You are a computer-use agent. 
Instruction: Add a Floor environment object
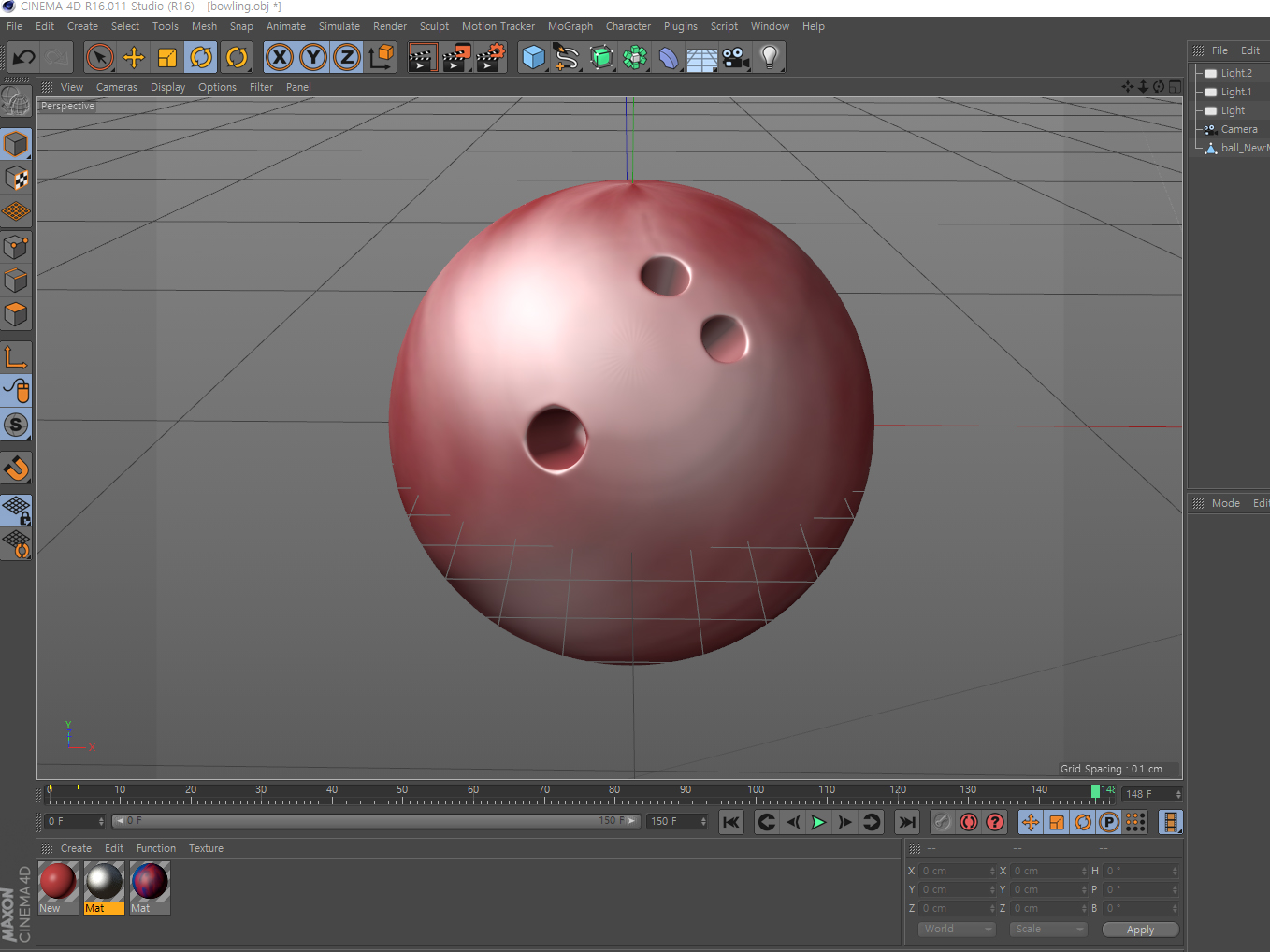pyautogui.click(x=702, y=57)
